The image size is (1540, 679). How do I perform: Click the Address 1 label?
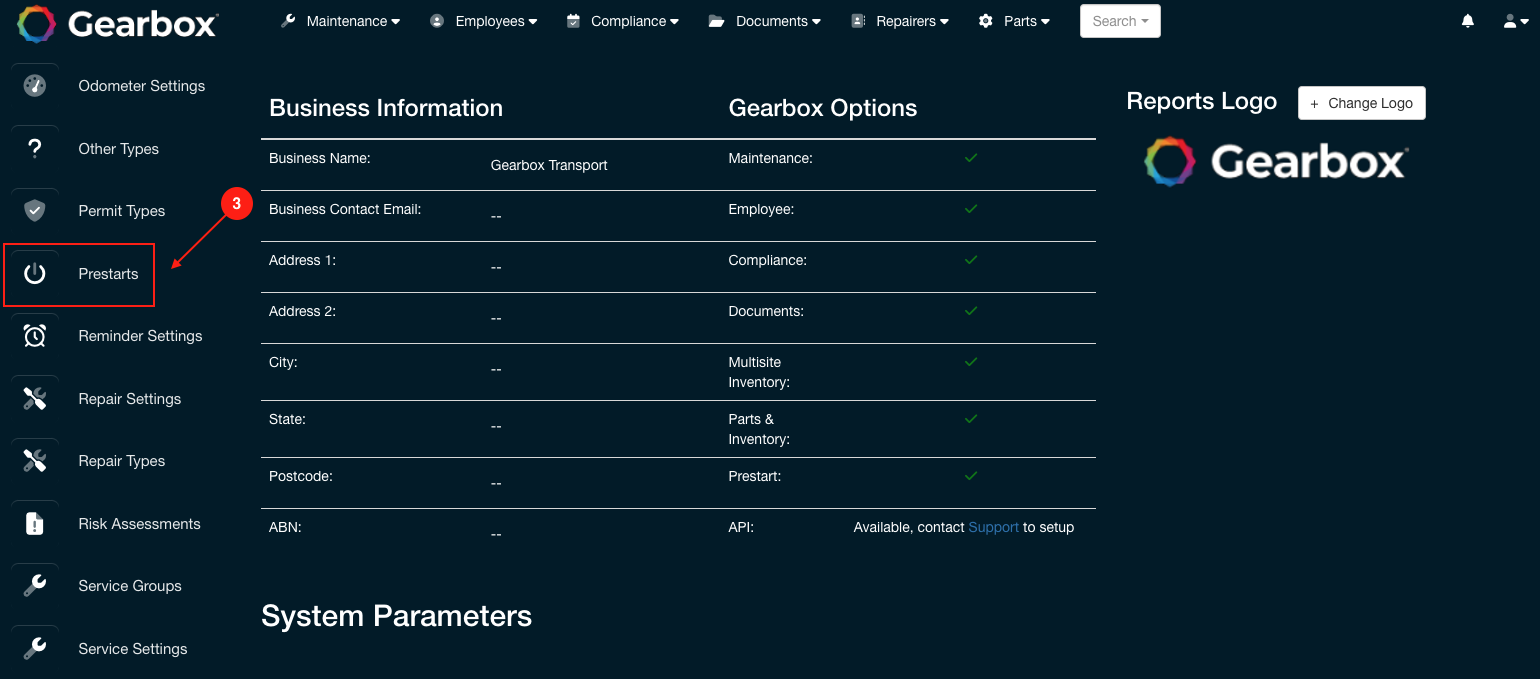pos(303,260)
